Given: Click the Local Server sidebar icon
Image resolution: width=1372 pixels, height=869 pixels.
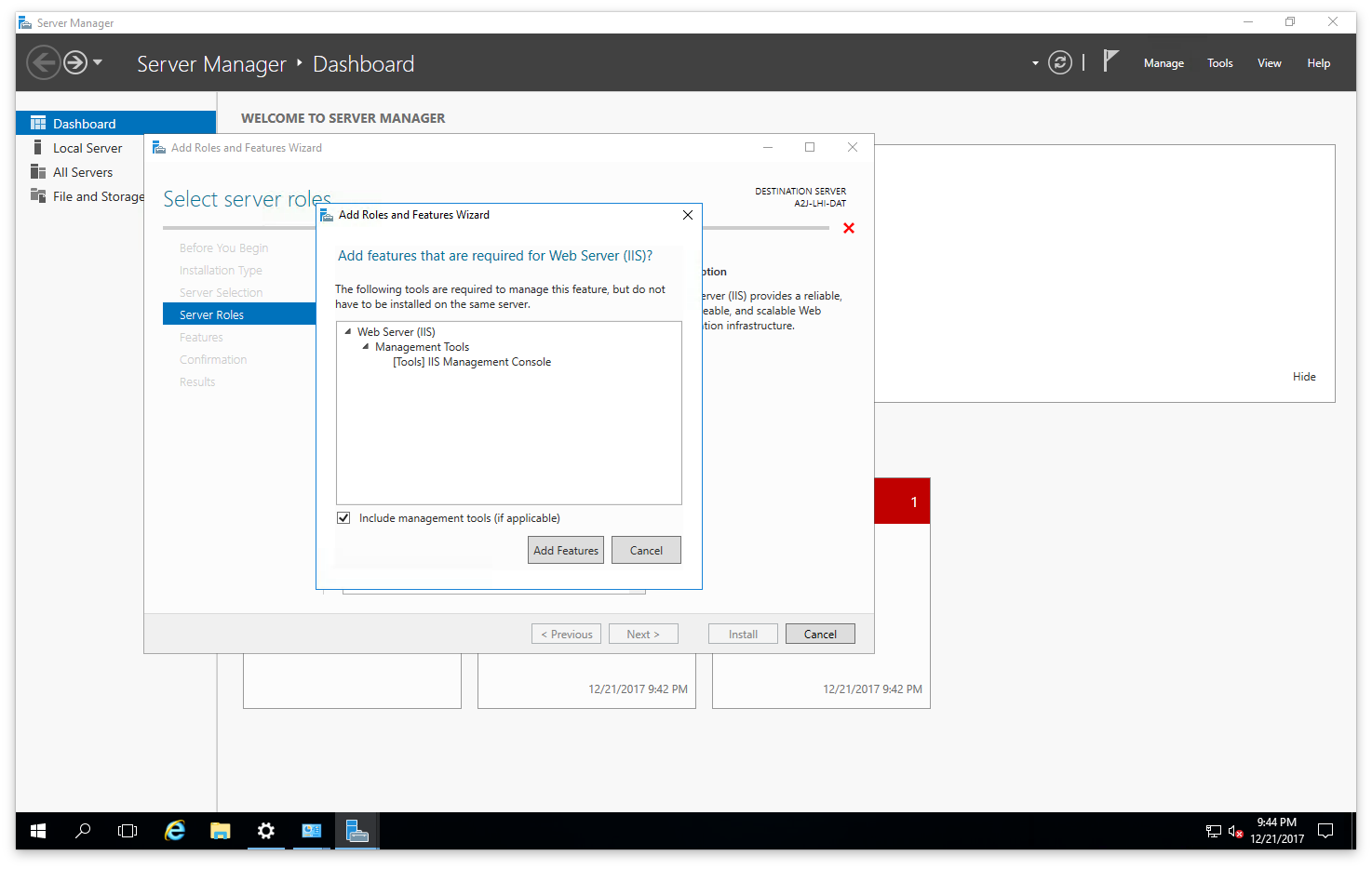Looking at the screenshot, I should [x=37, y=147].
